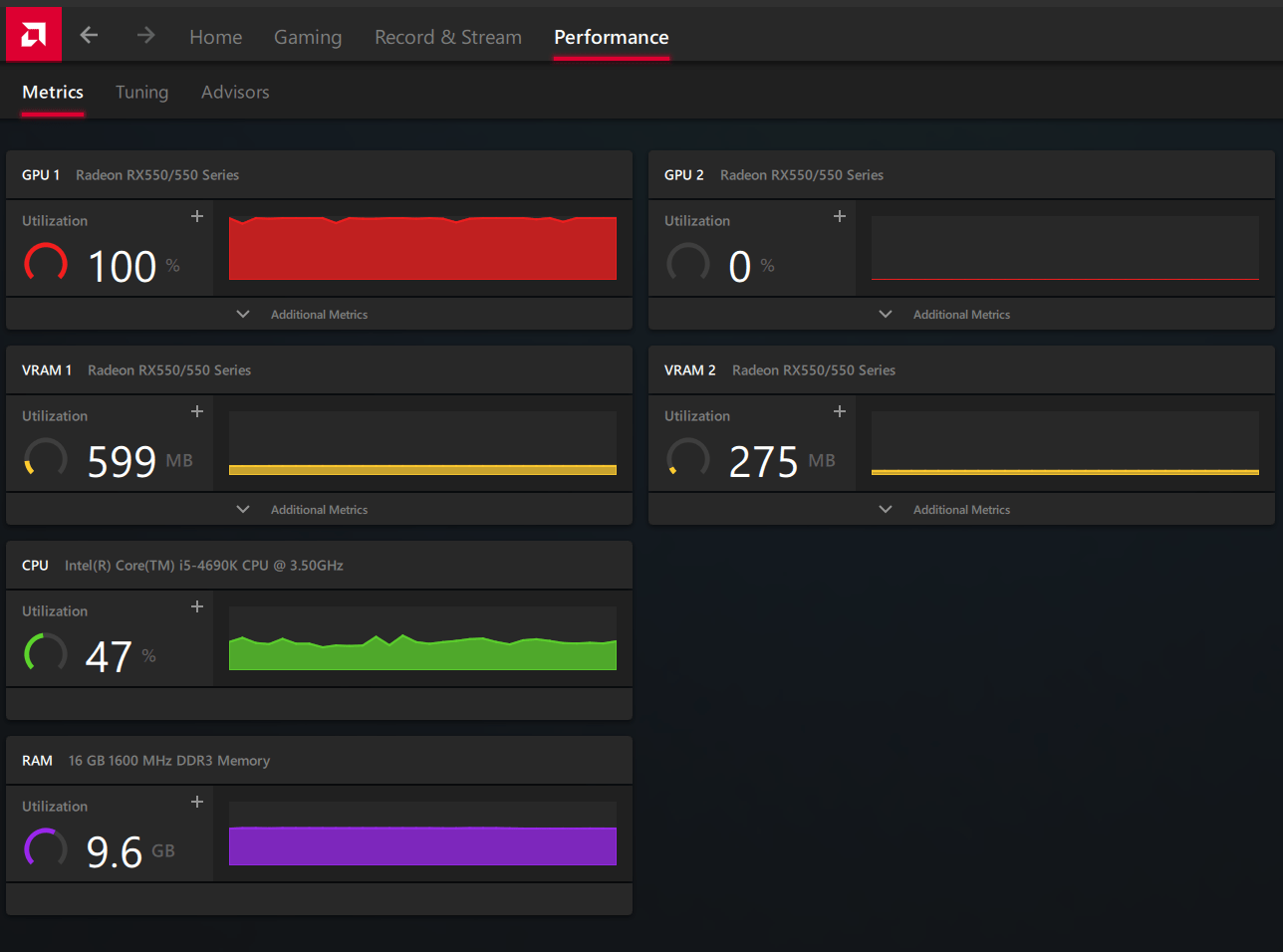
Task: Switch to the Gaming tab
Action: pos(308,37)
